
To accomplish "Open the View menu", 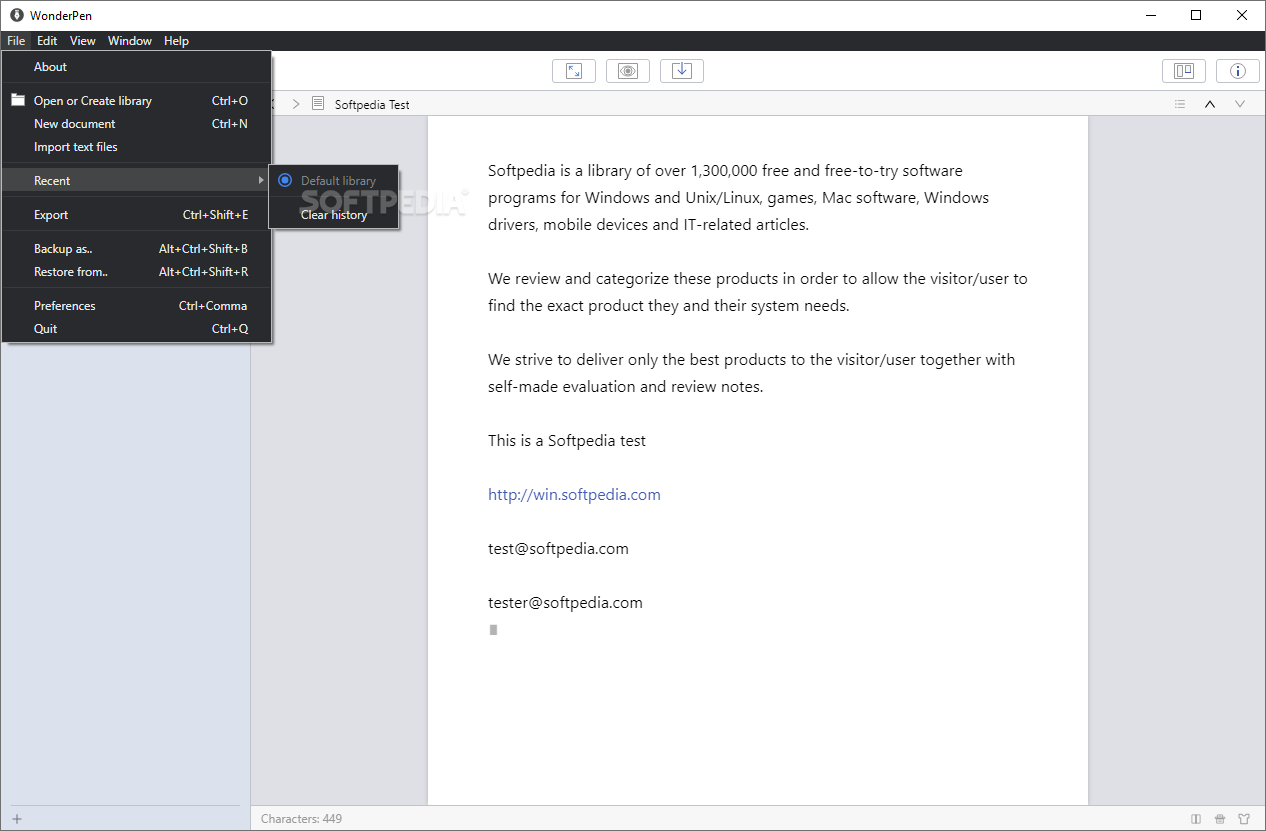I will point(83,41).
